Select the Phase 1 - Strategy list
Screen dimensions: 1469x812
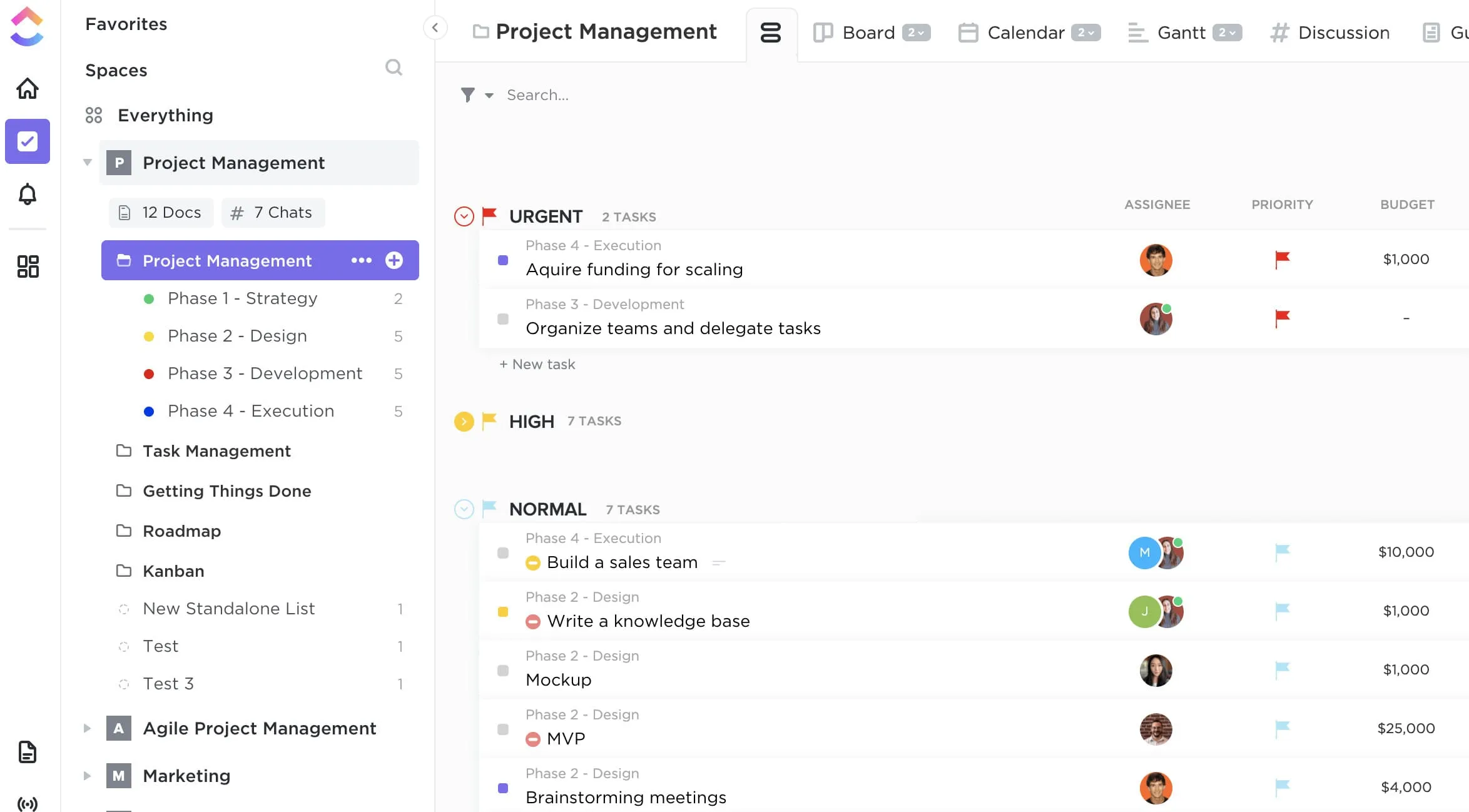pos(243,297)
